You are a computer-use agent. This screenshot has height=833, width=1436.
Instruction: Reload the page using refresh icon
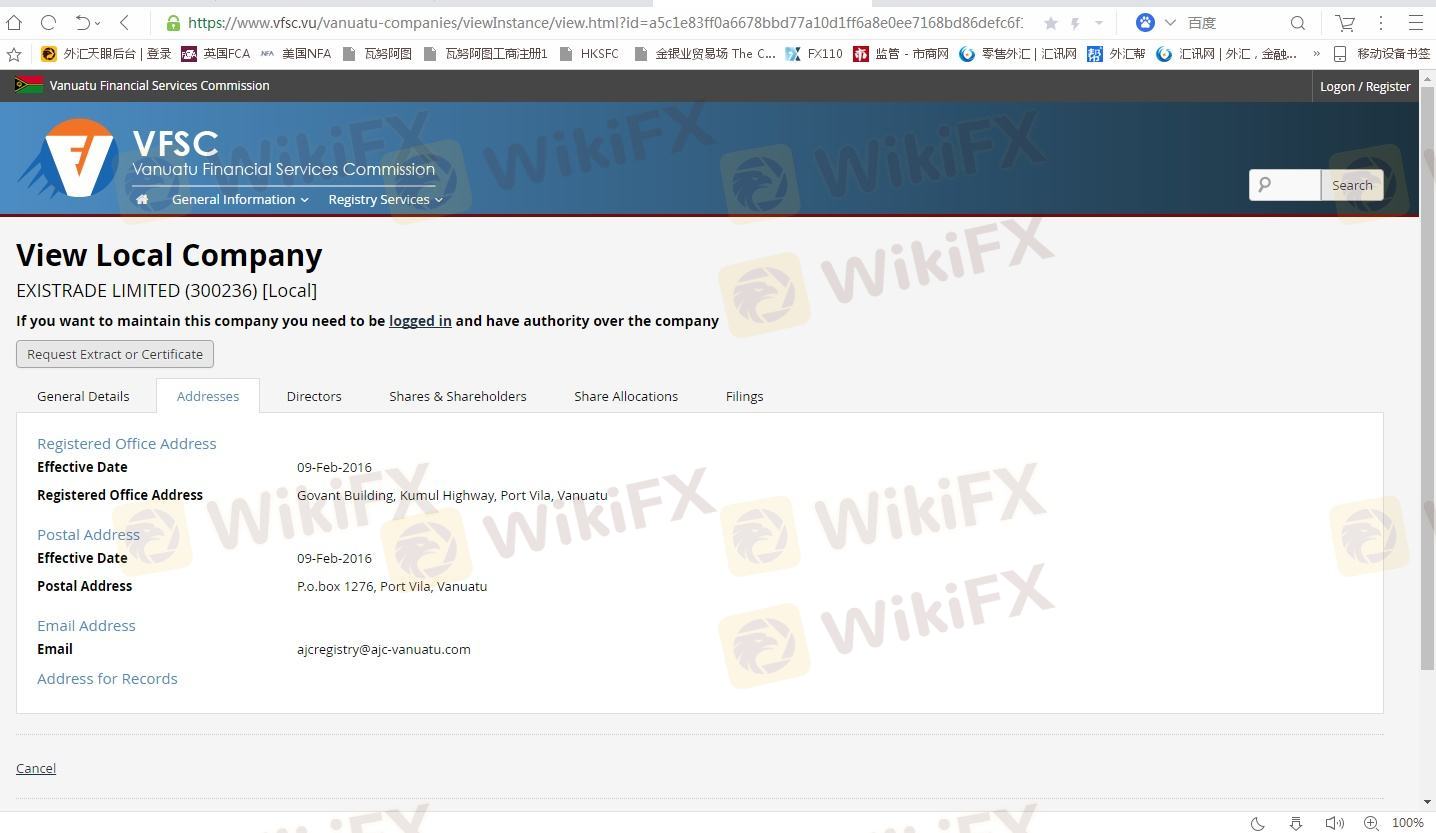48,22
